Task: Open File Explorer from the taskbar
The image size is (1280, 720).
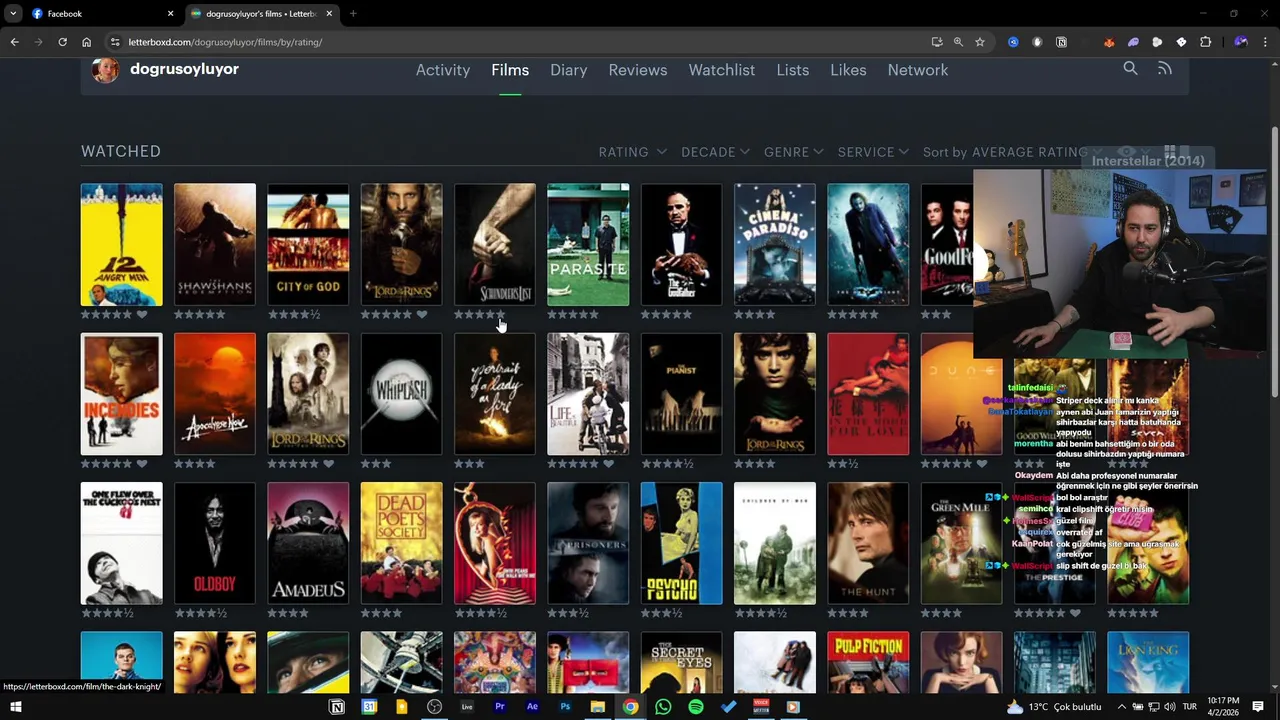Action: point(597,707)
